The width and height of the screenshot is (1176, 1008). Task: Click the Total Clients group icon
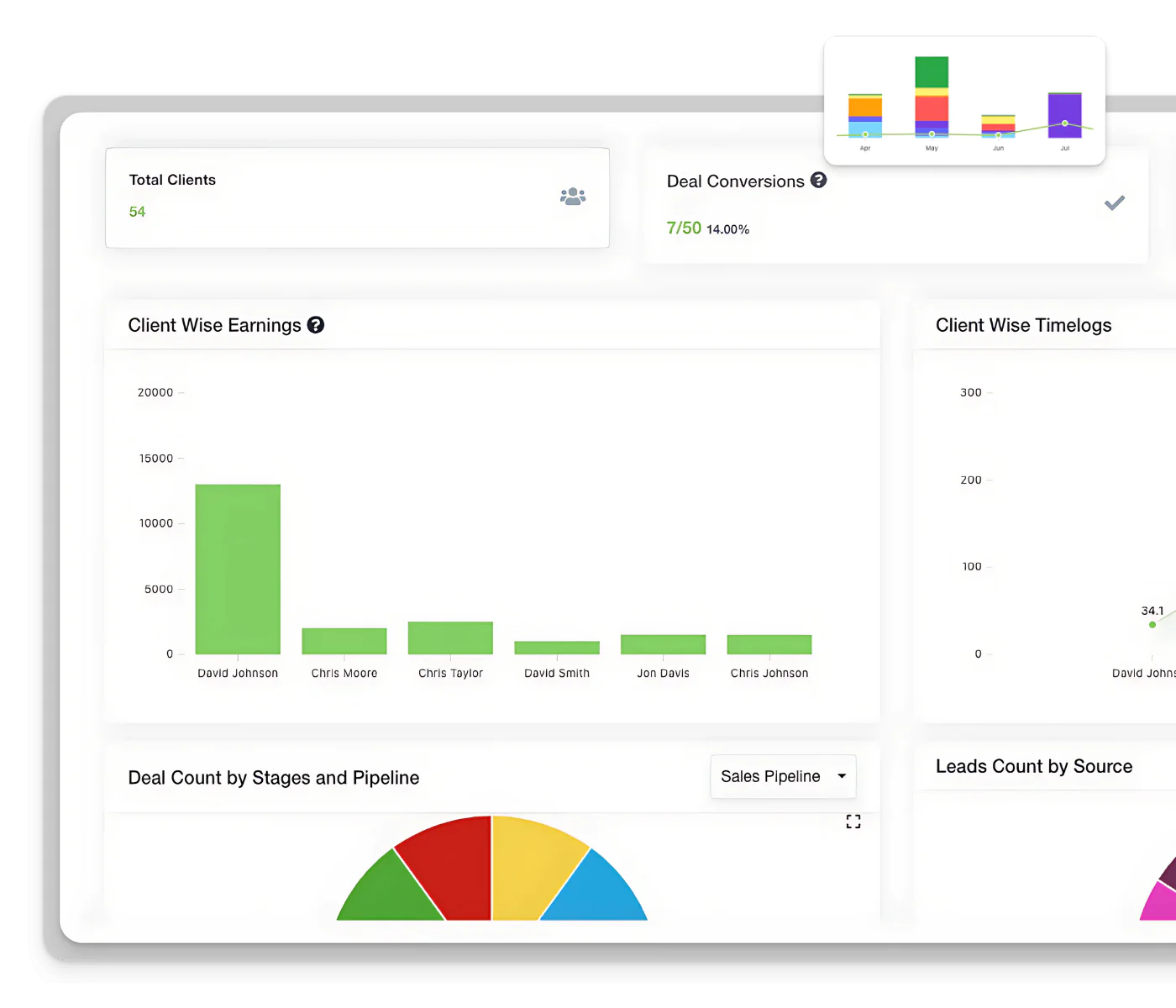coord(573,197)
